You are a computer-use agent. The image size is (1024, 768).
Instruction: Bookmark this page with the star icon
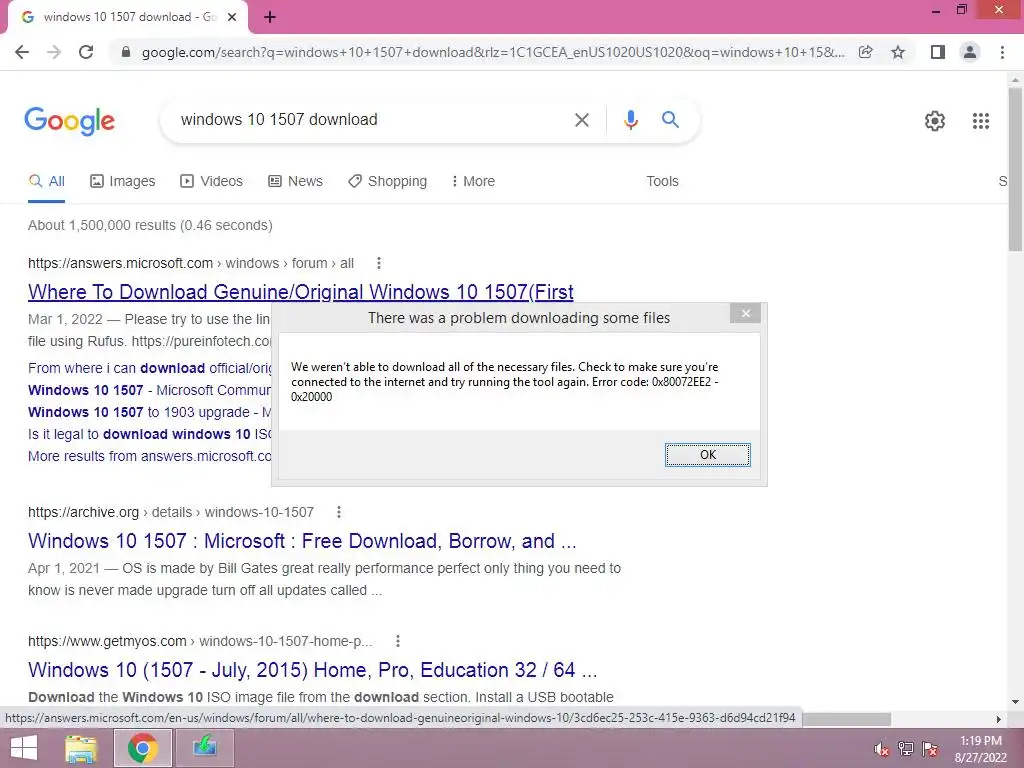(898, 52)
